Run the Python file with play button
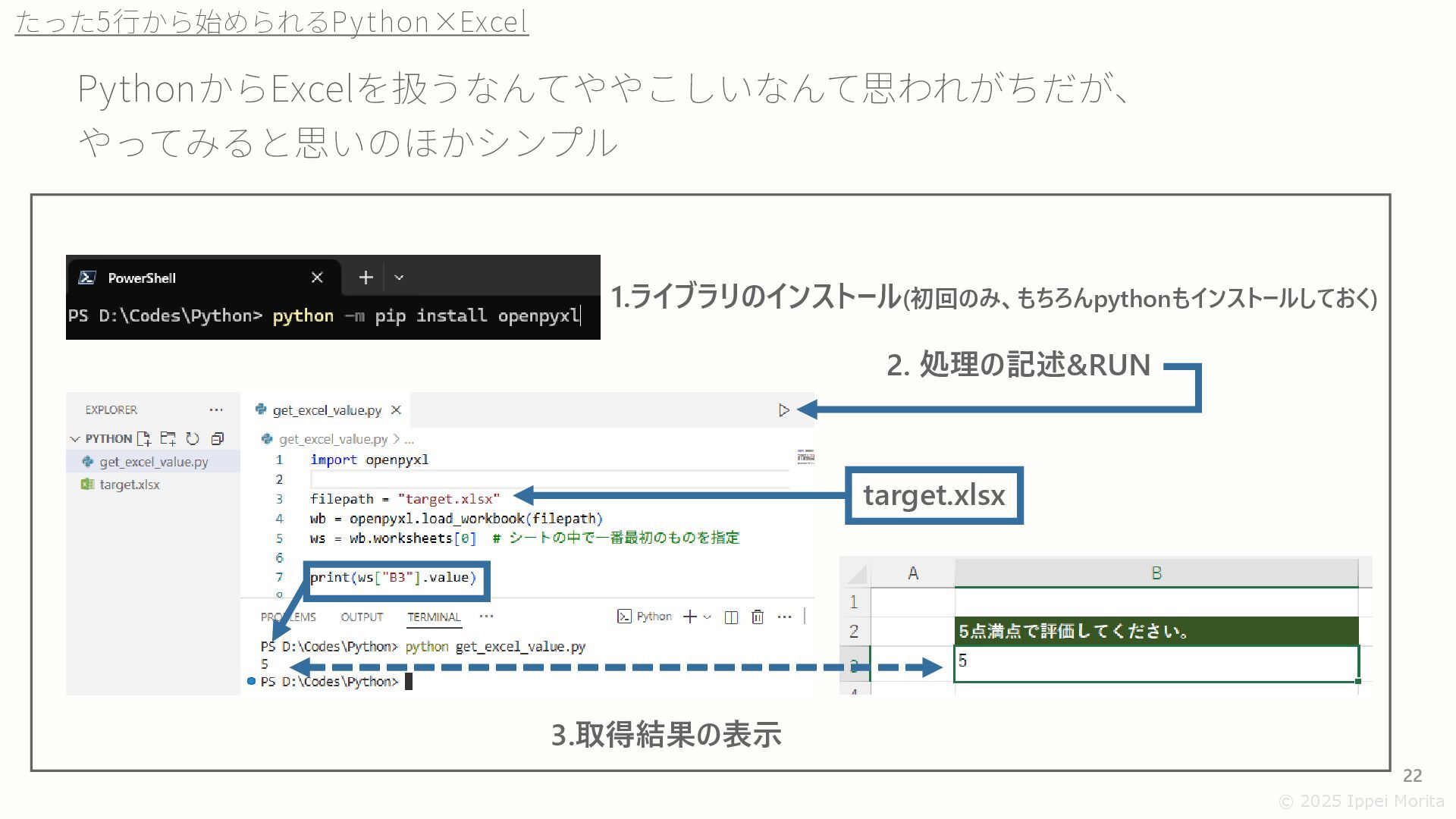Screen dimensions: 1456x819 783,410
